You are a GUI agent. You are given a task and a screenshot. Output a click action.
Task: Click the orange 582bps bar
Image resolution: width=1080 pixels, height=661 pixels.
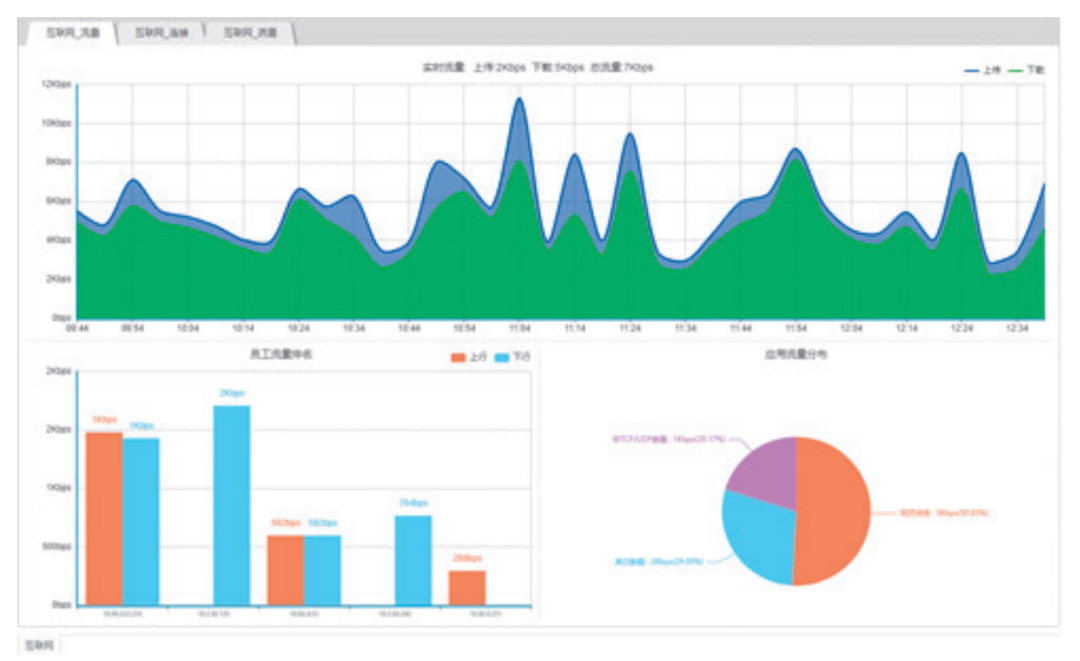(x=286, y=571)
